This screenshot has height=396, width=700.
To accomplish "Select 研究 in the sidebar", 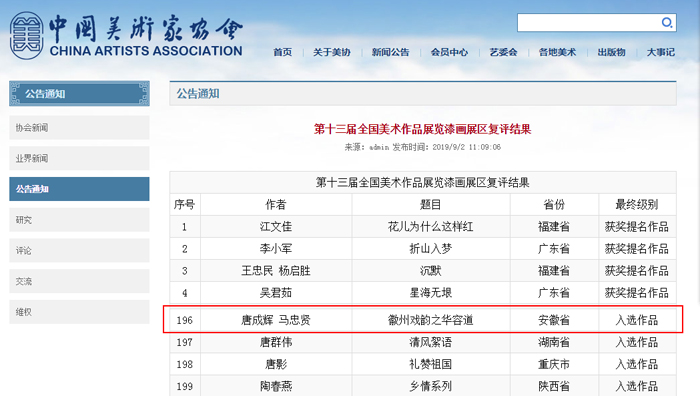I will pos(79,220).
